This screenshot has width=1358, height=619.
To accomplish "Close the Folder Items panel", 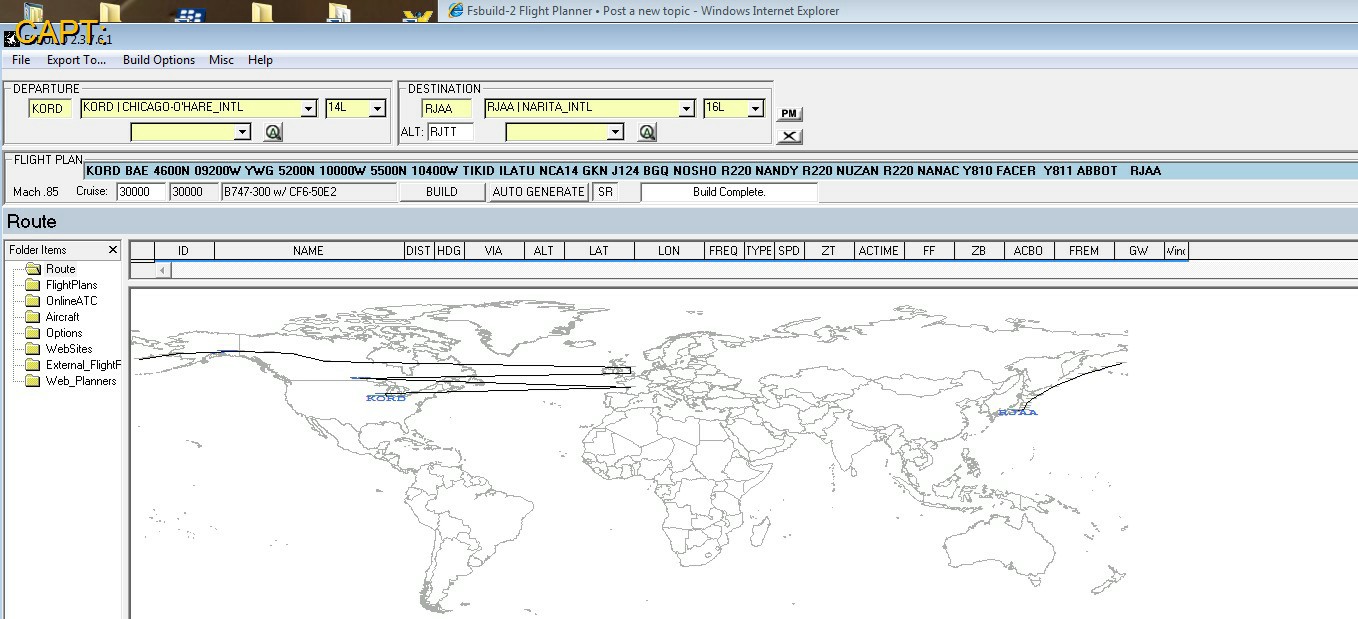I will pos(112,250).
